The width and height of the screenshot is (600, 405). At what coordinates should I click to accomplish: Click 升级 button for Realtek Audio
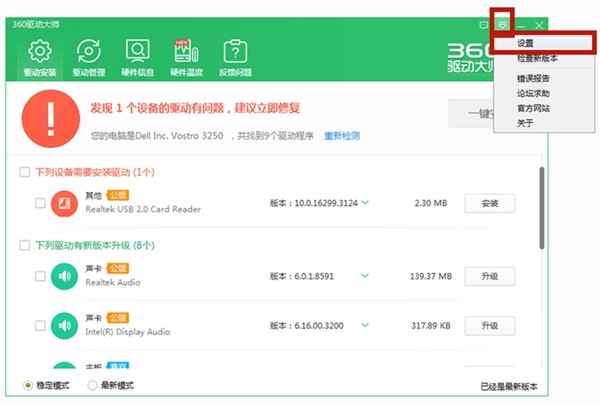pos(490,276)
